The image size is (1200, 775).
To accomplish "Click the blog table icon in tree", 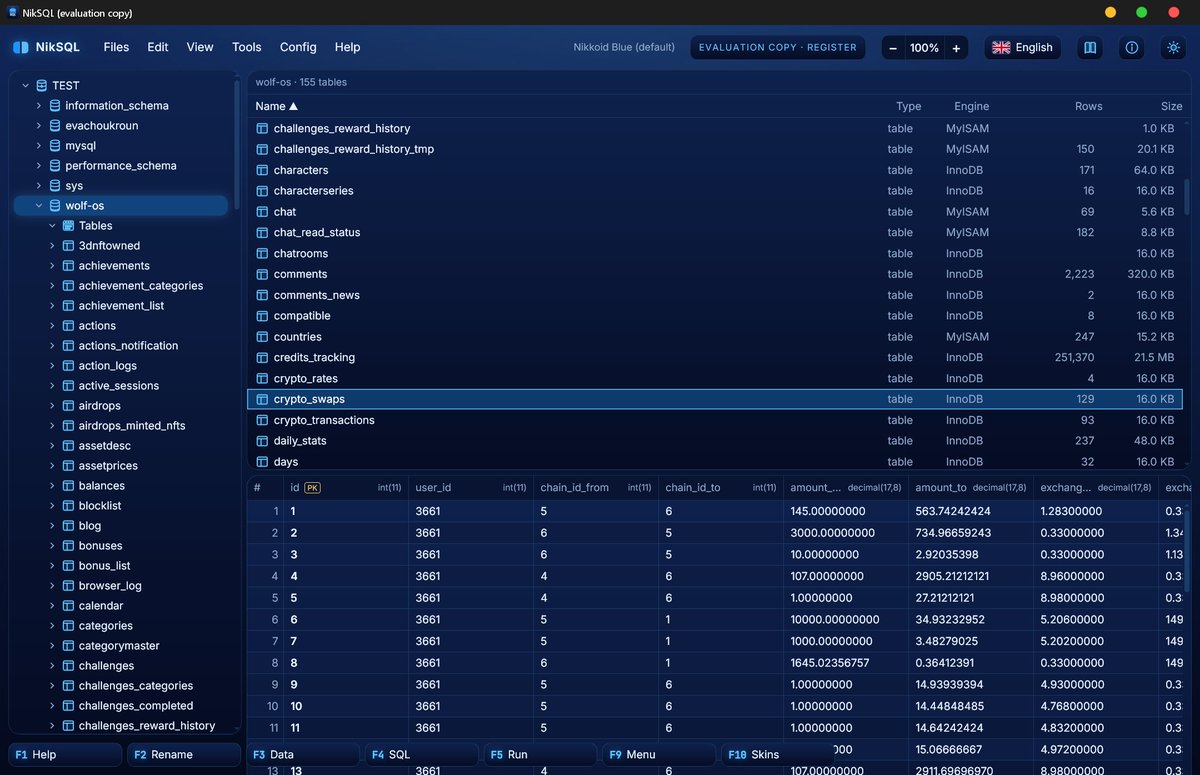I will [68, 526].
